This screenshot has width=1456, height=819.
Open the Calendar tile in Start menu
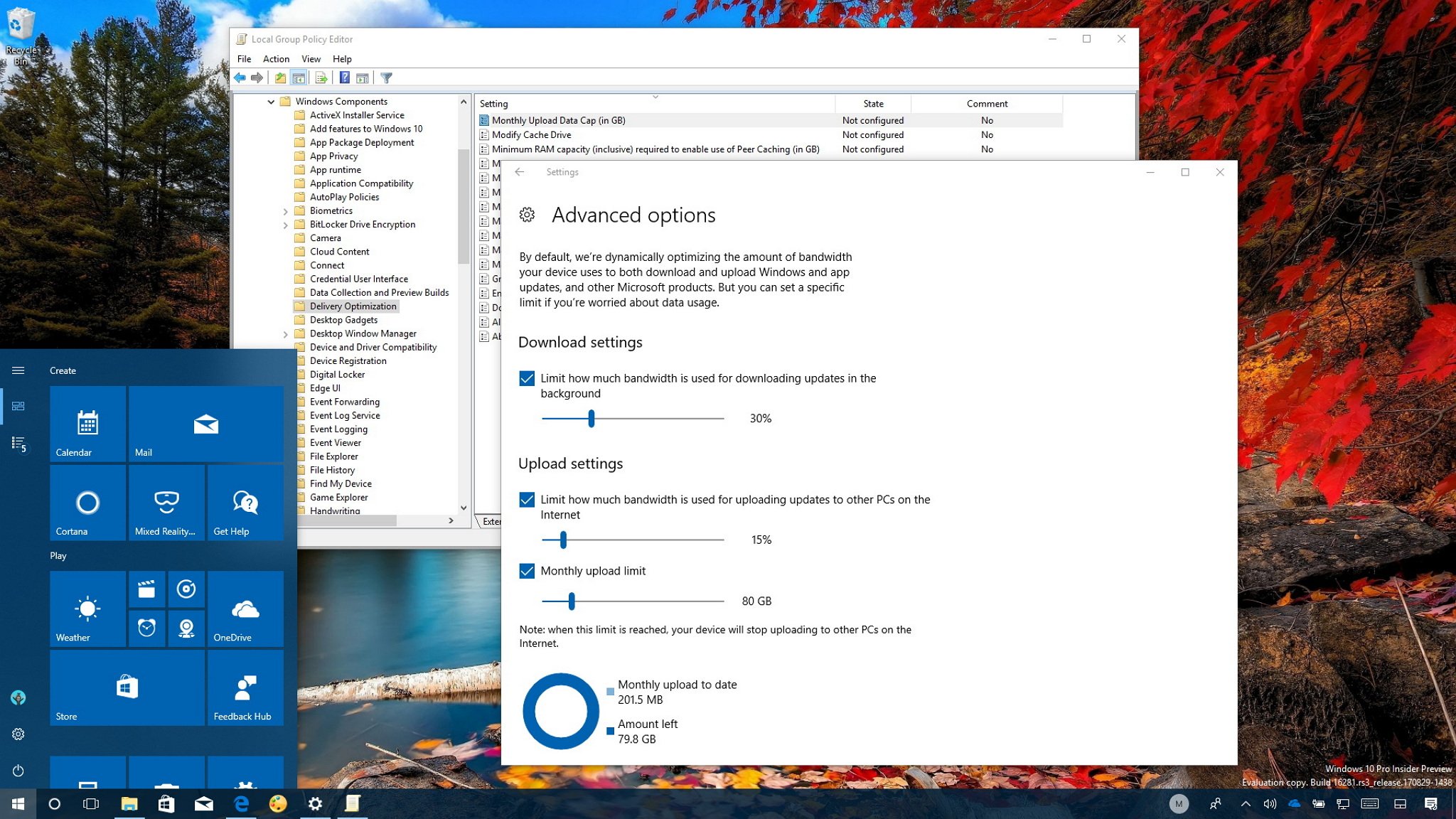(x=87, y=424)
